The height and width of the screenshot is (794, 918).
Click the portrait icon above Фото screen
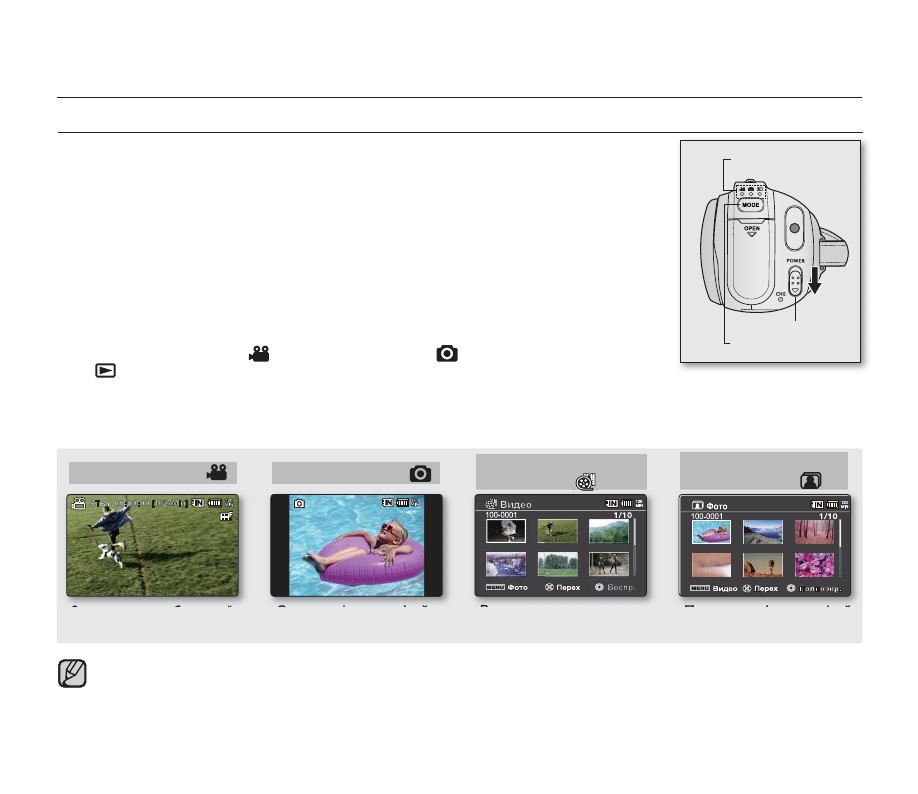point(811,481)
